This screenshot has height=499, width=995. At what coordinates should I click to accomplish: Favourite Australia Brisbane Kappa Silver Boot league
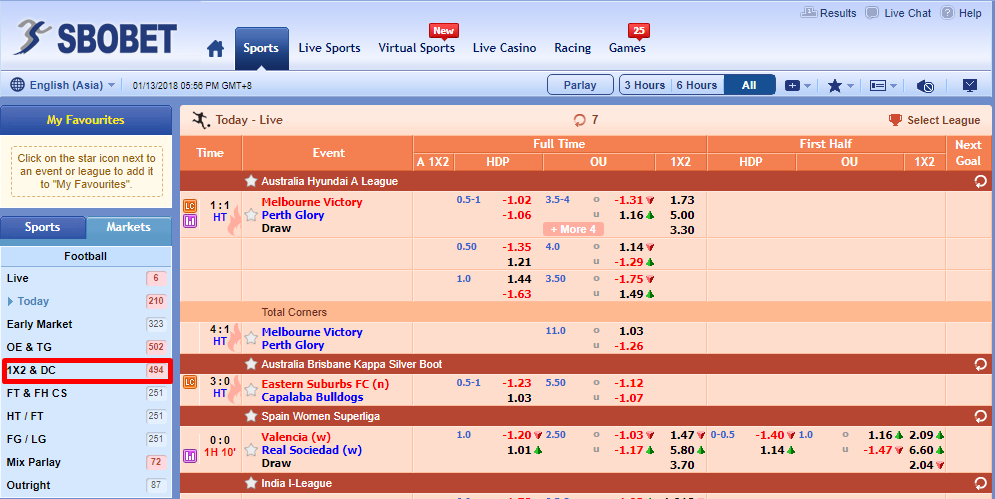click(251, 364)
